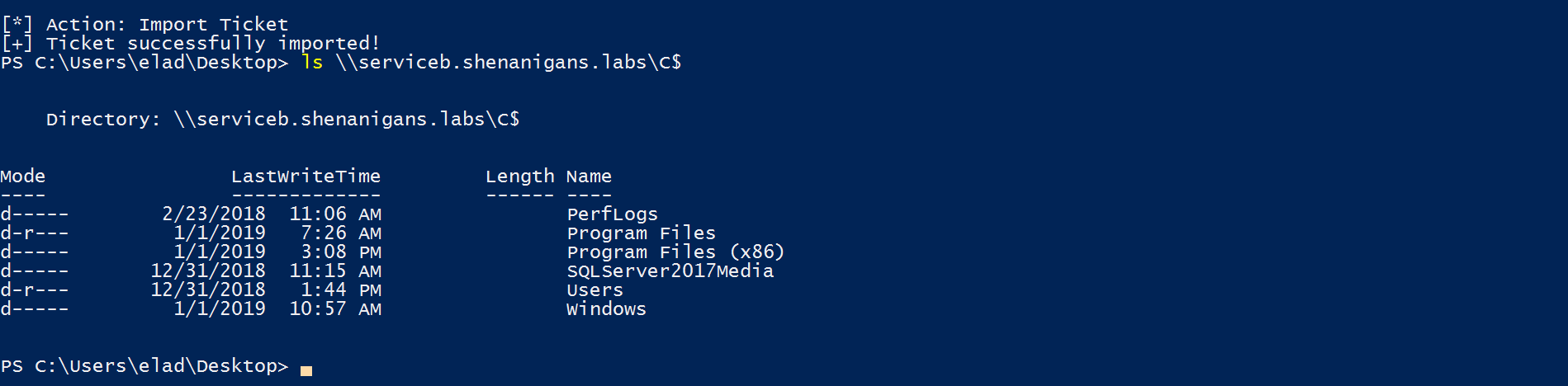Viewport: 1568px width, 386px height.
Task: Click the Program Files (x86) folder entry
Action: pos(675,252)
